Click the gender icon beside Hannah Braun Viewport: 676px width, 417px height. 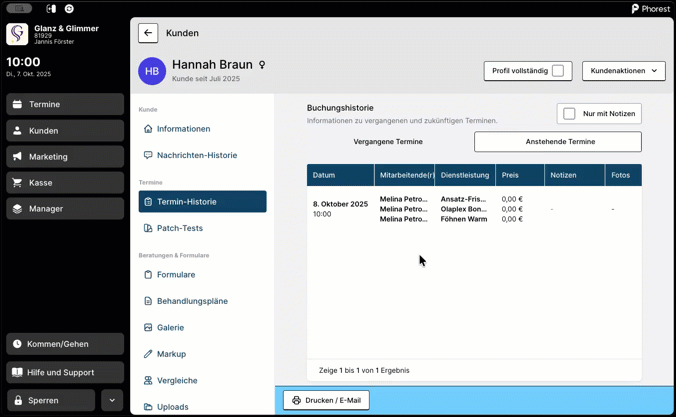point(262,65)
